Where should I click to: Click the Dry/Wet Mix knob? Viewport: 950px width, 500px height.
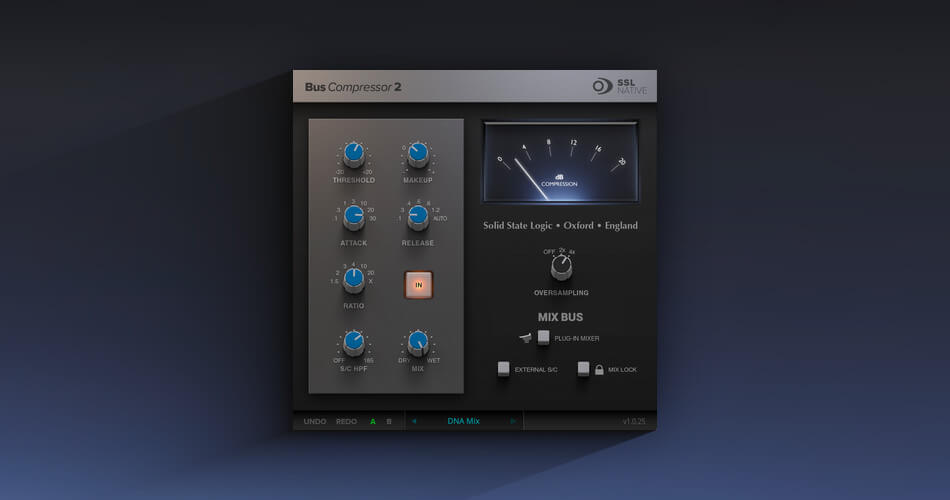click(x=418, y=343)
